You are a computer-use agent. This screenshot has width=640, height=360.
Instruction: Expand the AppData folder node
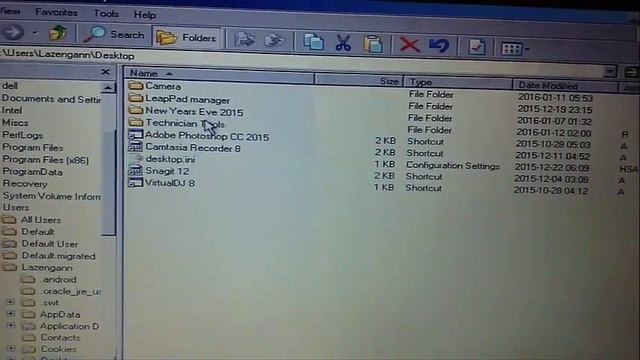click(11, 314)
